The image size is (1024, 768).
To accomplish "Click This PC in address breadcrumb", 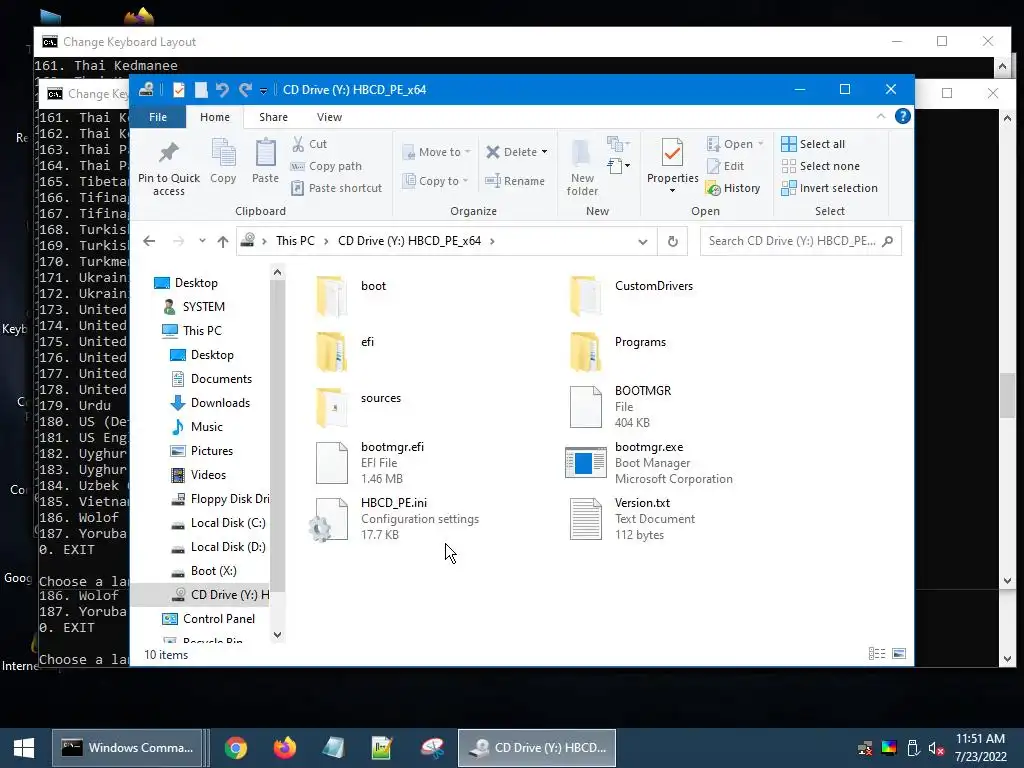I will [x=295, y=241].
